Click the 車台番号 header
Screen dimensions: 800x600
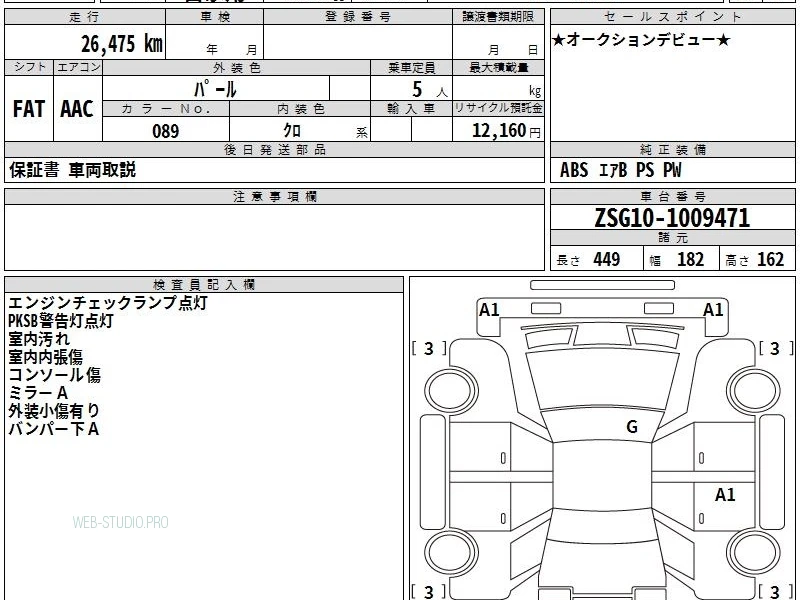coord(672,196)
